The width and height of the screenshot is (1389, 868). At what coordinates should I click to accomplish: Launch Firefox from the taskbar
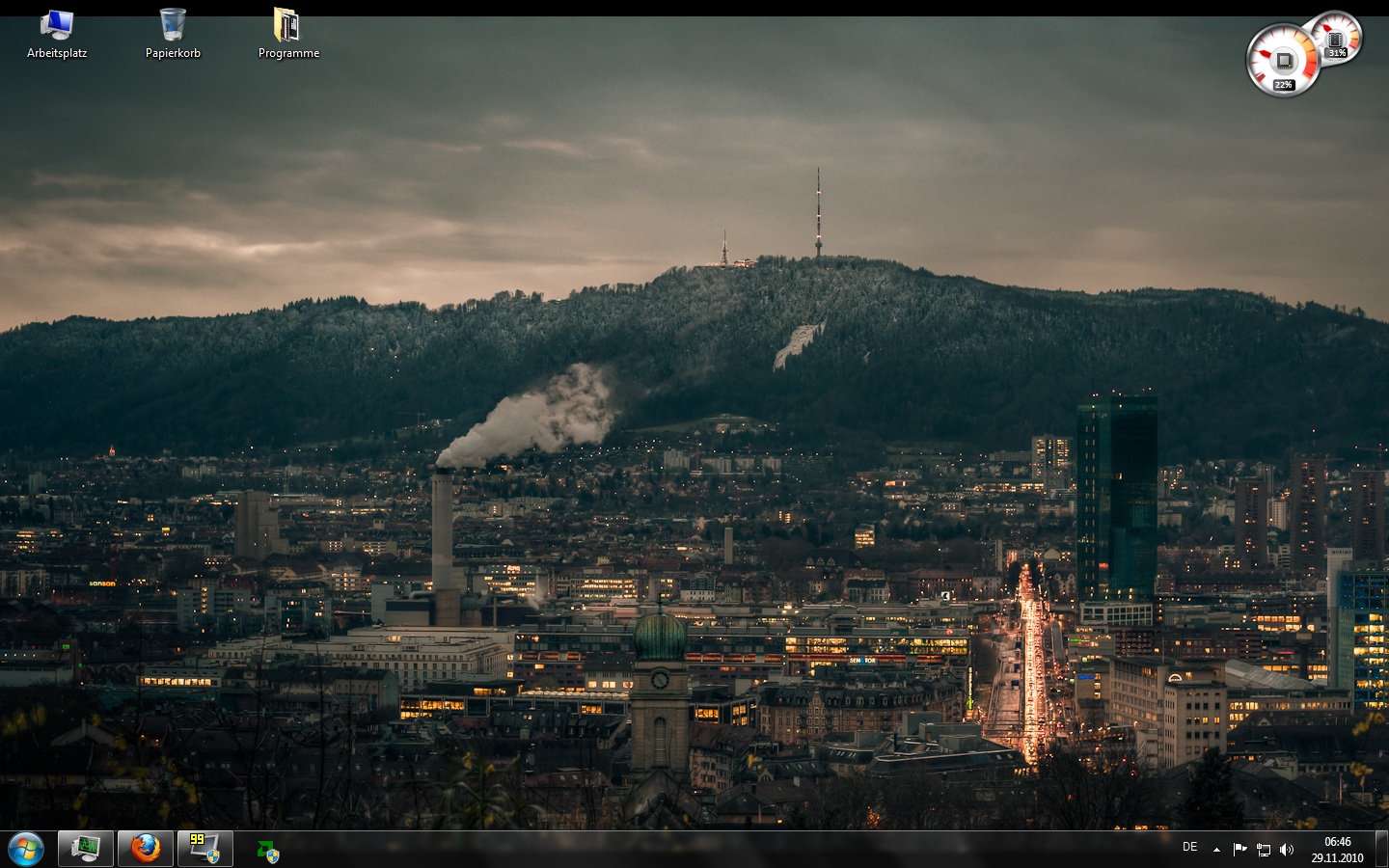146,849
